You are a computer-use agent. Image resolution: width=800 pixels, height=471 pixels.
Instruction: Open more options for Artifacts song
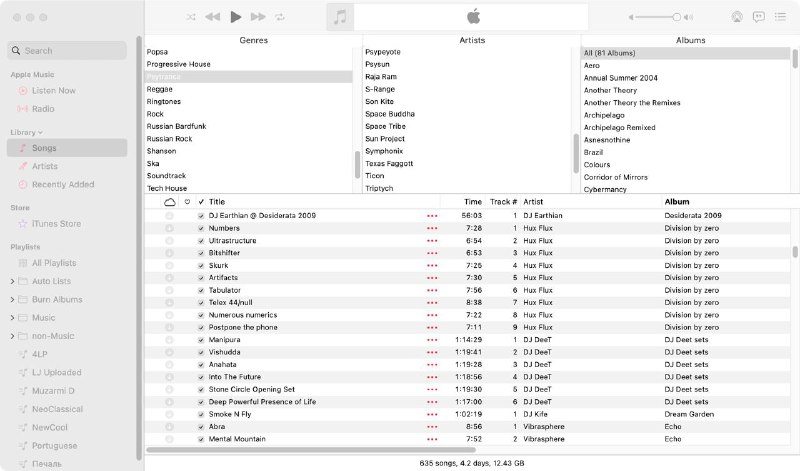click(x=432, y=278)
